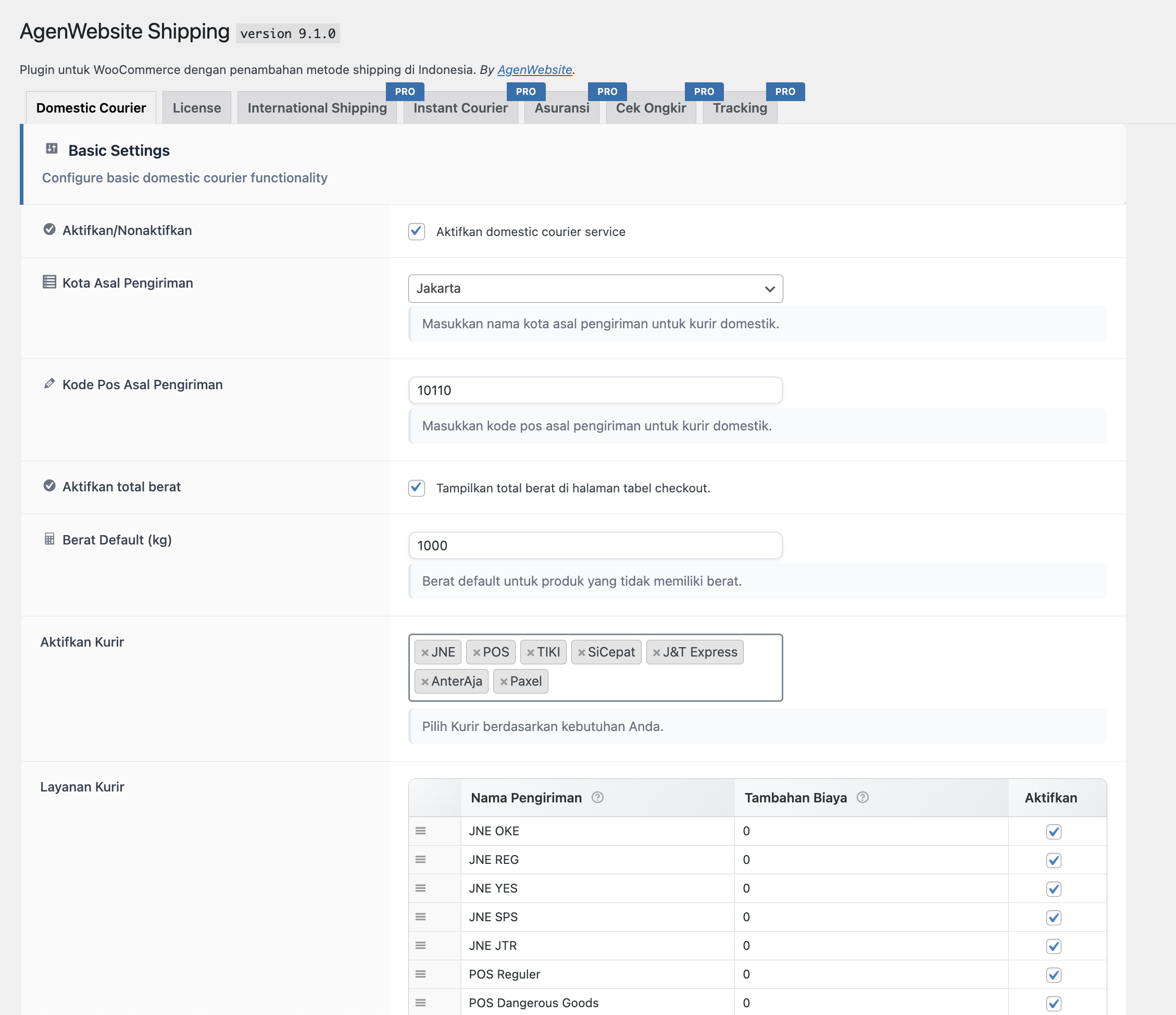Click the Basic Settings header icon
Viewport: 1176px width, 1015px height.
tap(52, 148)
